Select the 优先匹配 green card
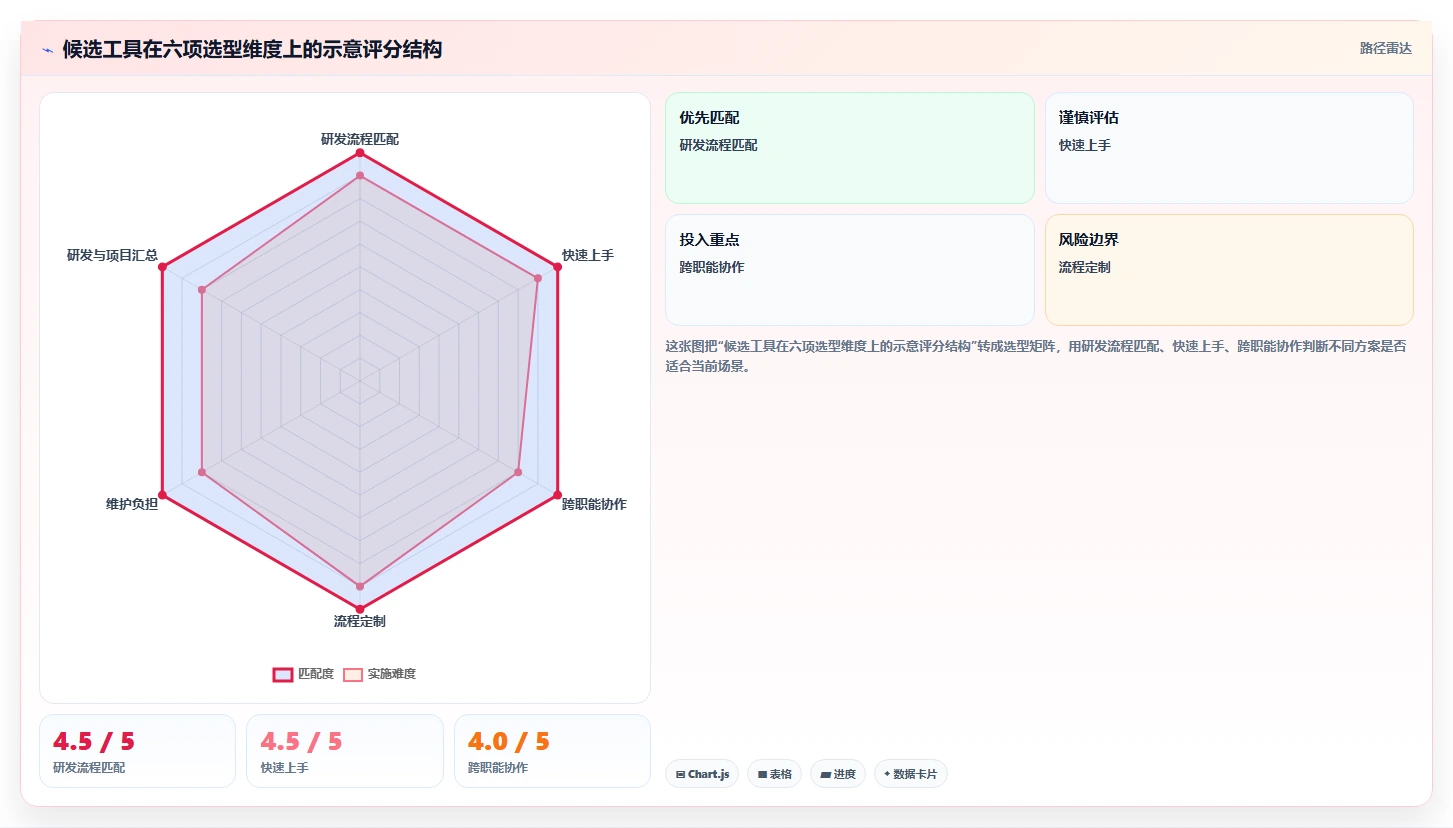 click(849, 148)
